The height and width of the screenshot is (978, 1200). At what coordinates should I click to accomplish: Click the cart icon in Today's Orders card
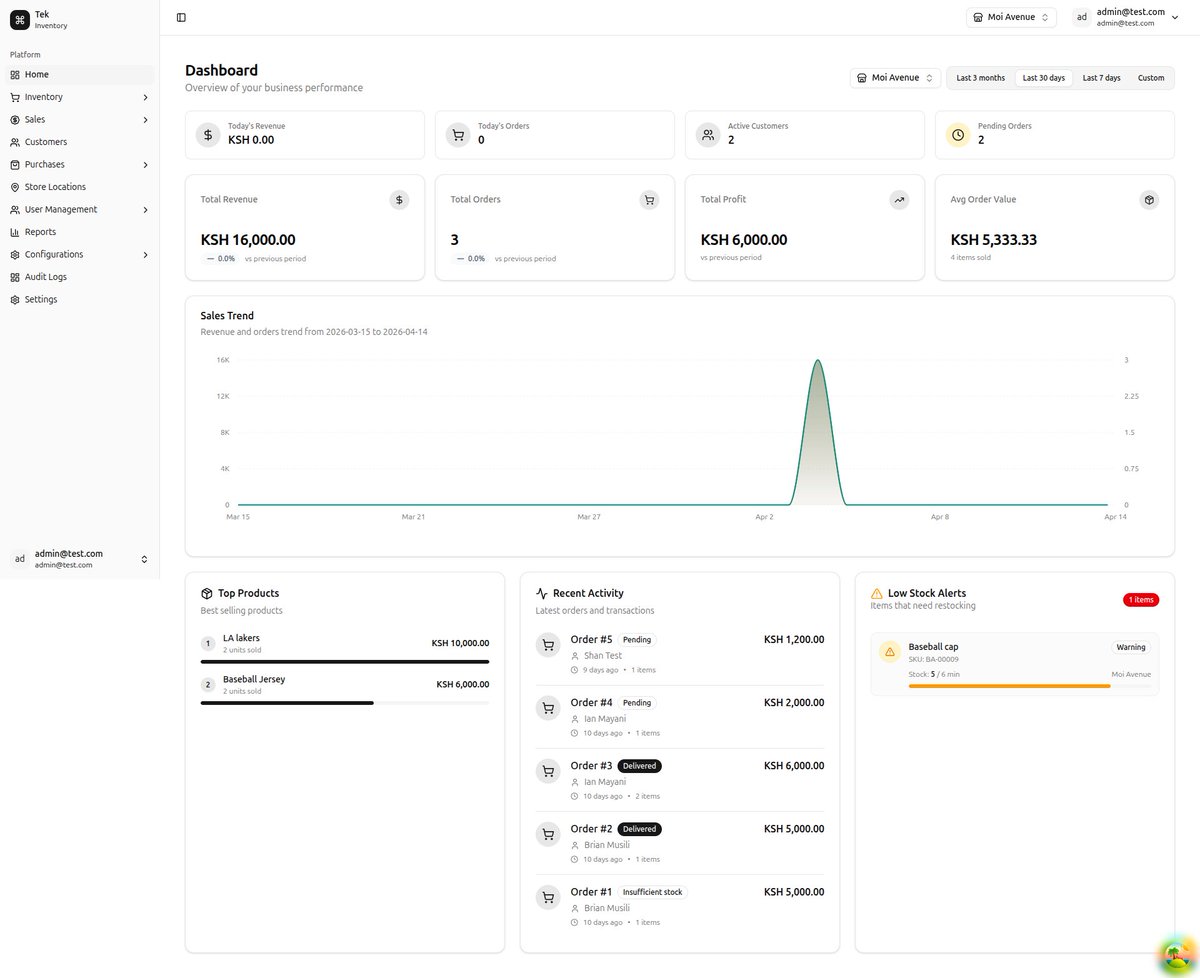click(x=458, y=135)
